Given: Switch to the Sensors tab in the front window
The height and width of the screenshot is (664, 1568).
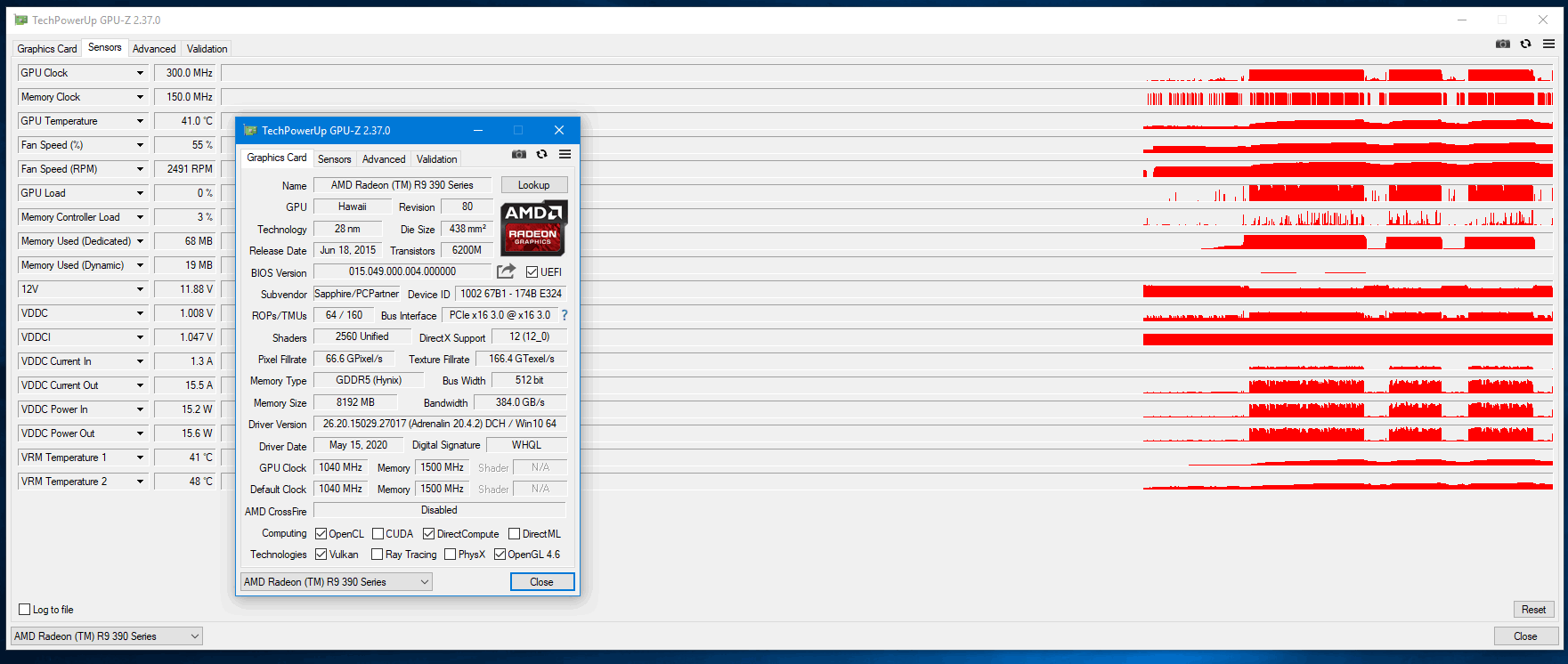Looking at the screenshot, I should (335, 159).
